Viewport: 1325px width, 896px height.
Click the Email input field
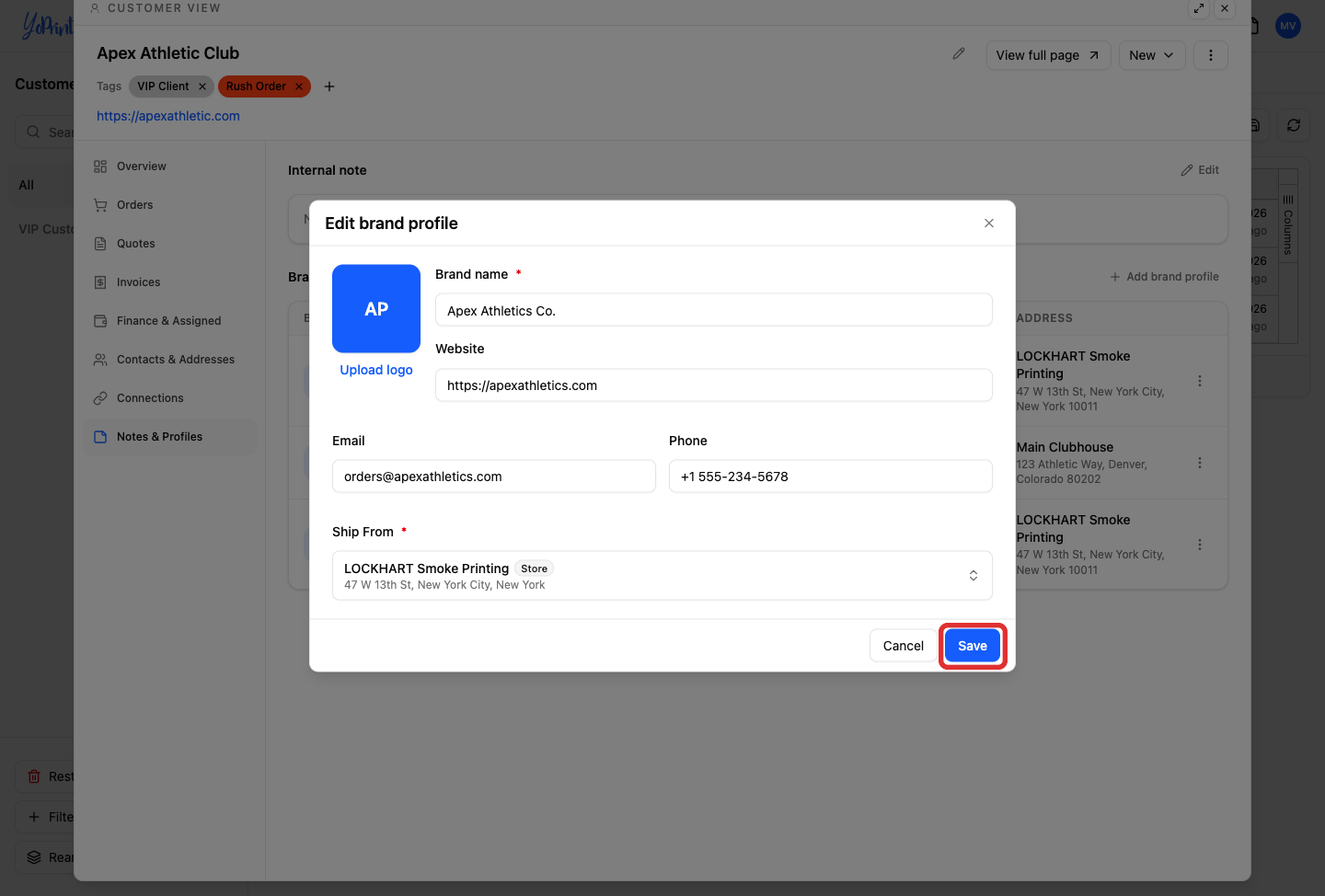tap(494, 477)
